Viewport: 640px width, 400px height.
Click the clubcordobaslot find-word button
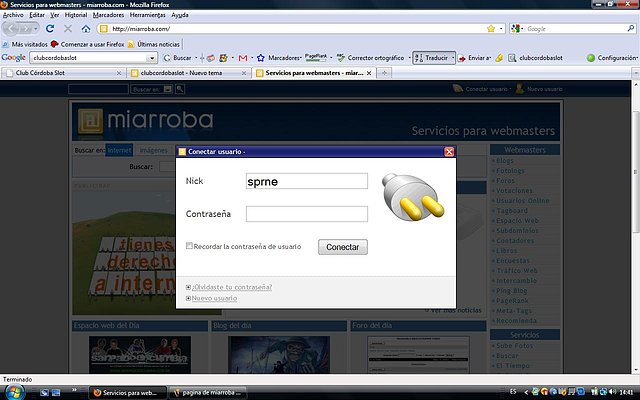click(x=535, y=58)
